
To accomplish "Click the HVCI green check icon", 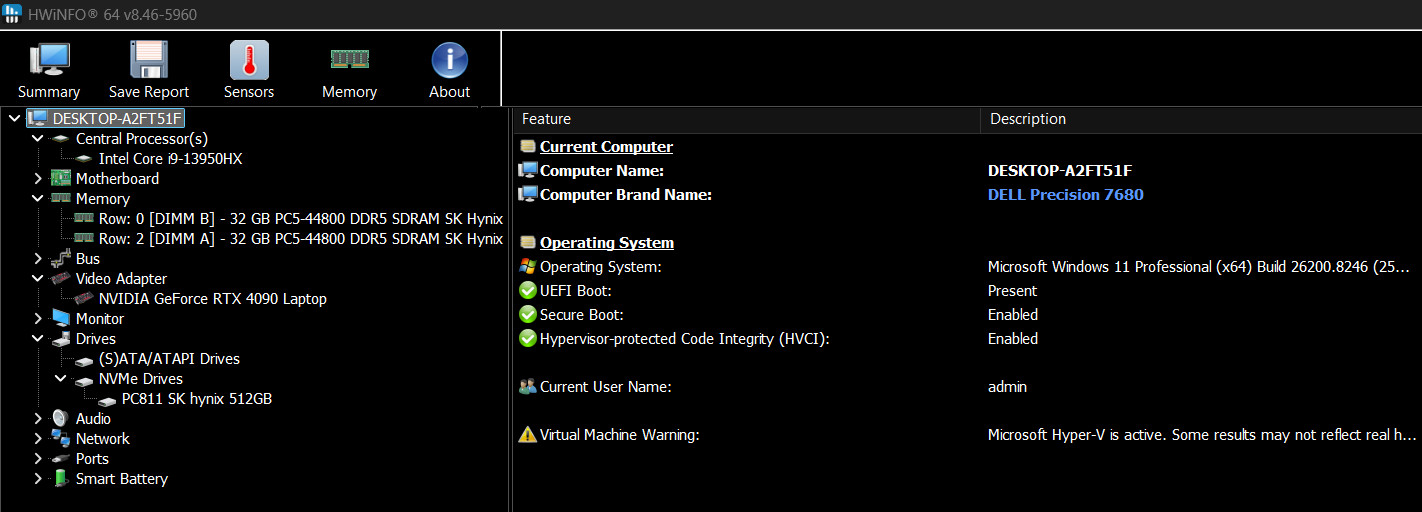I will (x=528, y=339).
